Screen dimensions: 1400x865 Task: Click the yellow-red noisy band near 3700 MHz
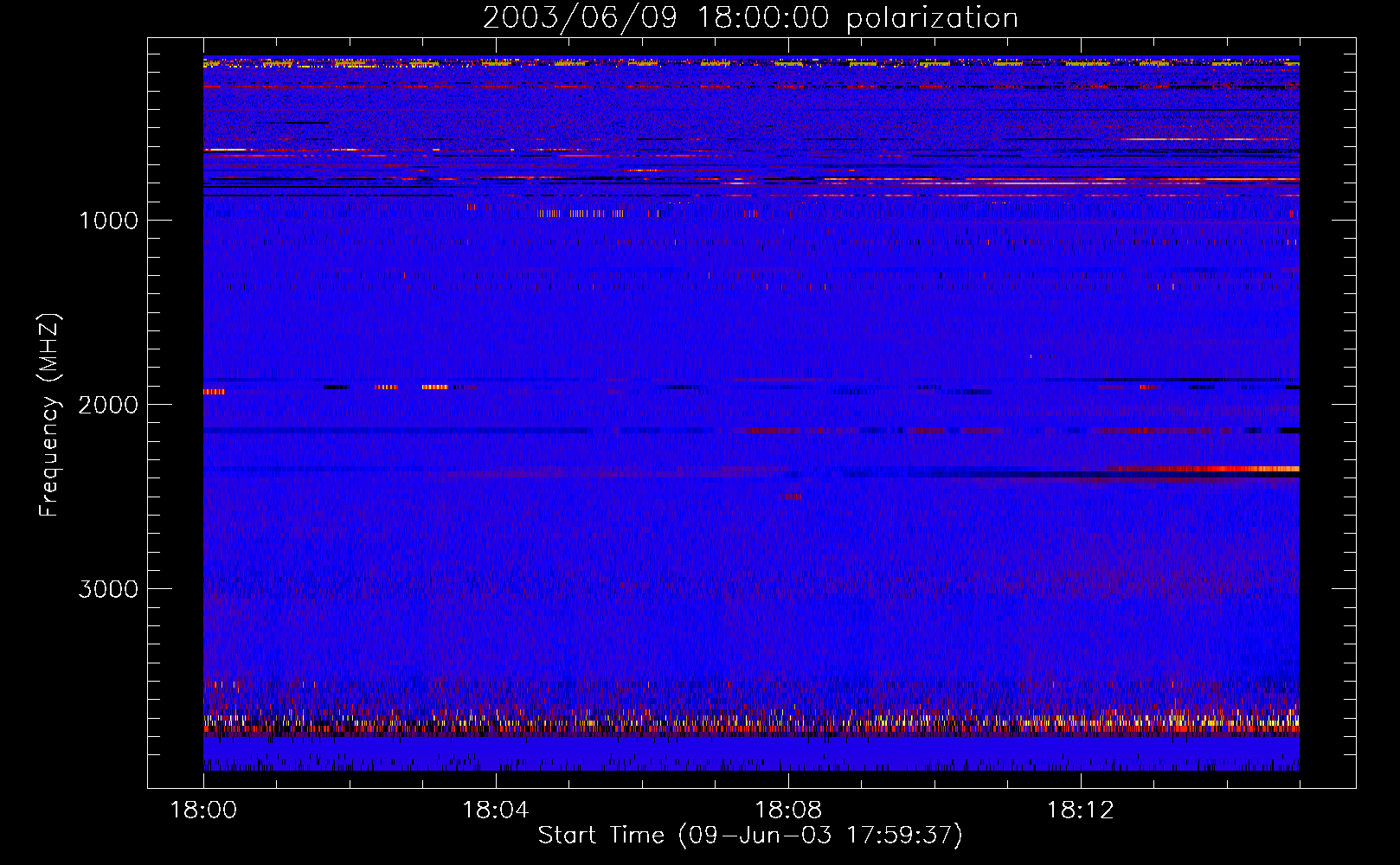point(751,723)
